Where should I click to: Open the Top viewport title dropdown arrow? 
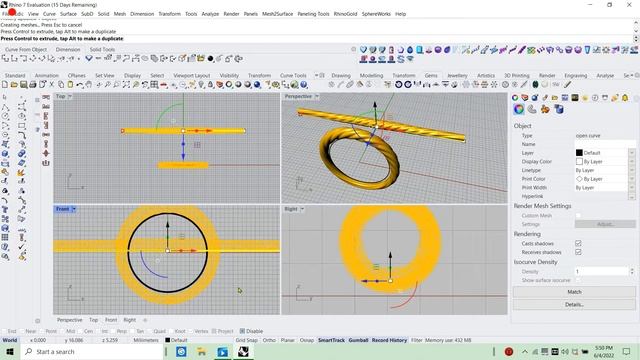point(70,96)
